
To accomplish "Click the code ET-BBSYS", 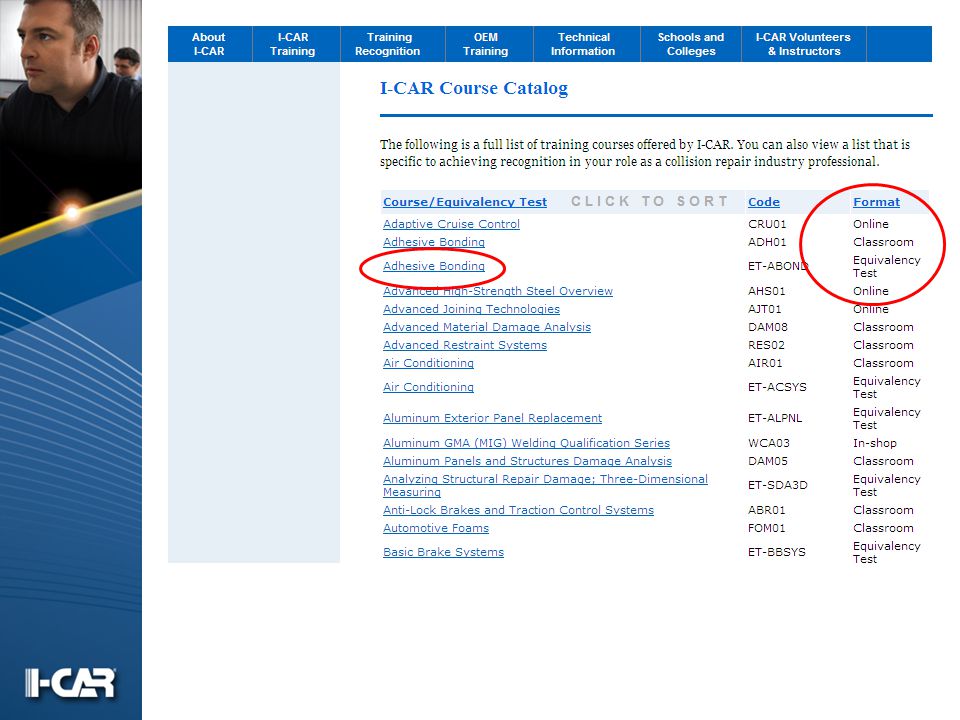I will (776, 552).
